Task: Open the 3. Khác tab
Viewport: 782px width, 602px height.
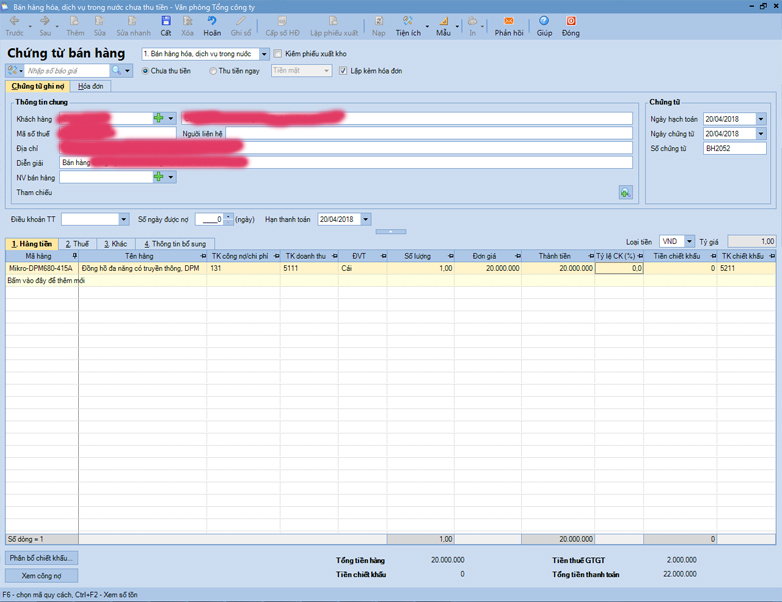Action: tap(115, 244)
